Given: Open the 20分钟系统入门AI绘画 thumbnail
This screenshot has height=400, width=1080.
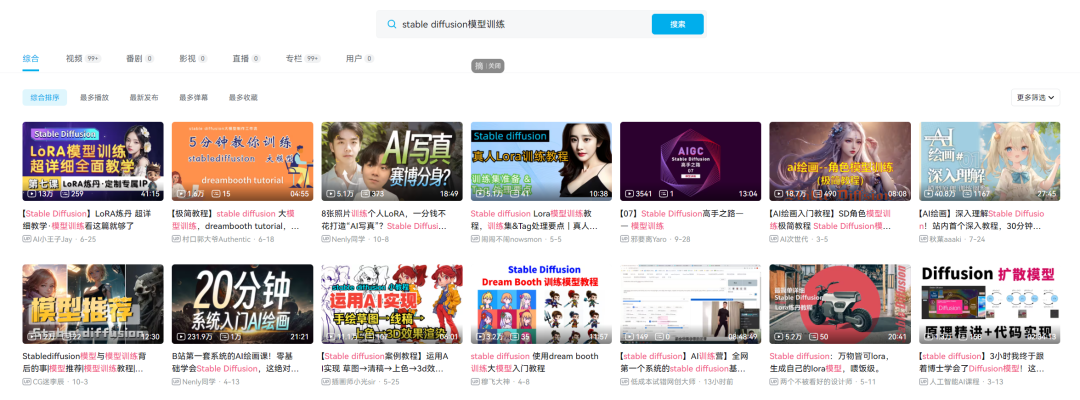Looking at the screenshot, I should pyautogui.click(x=242, y=304).
